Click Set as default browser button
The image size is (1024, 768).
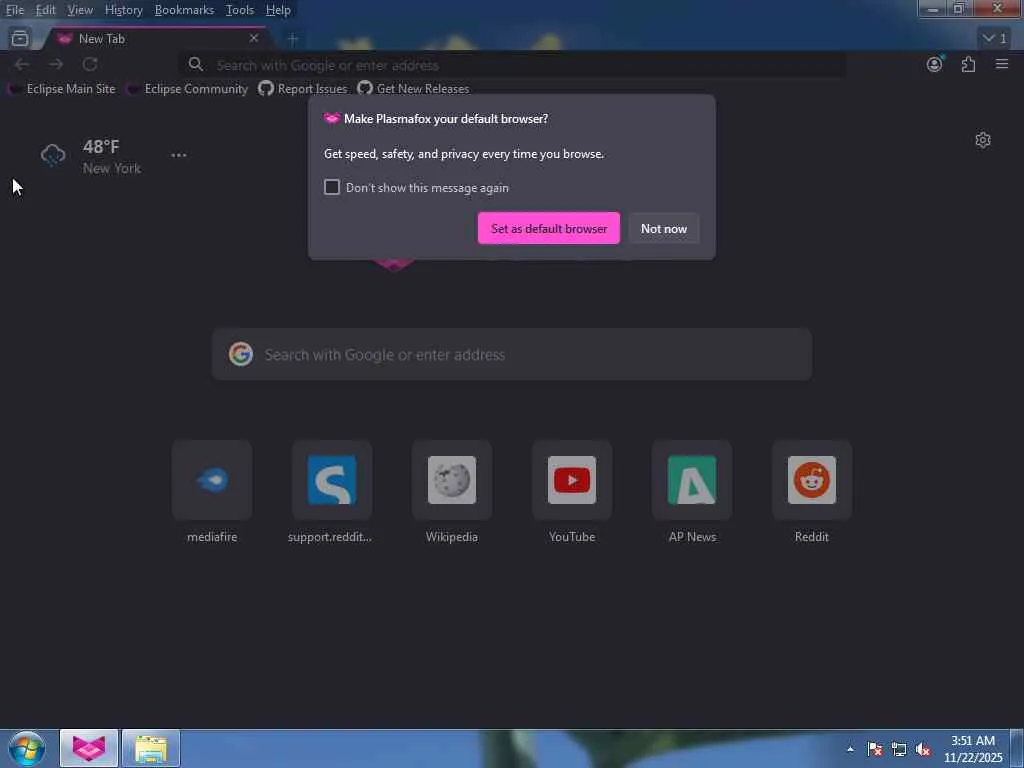[549, 229]
